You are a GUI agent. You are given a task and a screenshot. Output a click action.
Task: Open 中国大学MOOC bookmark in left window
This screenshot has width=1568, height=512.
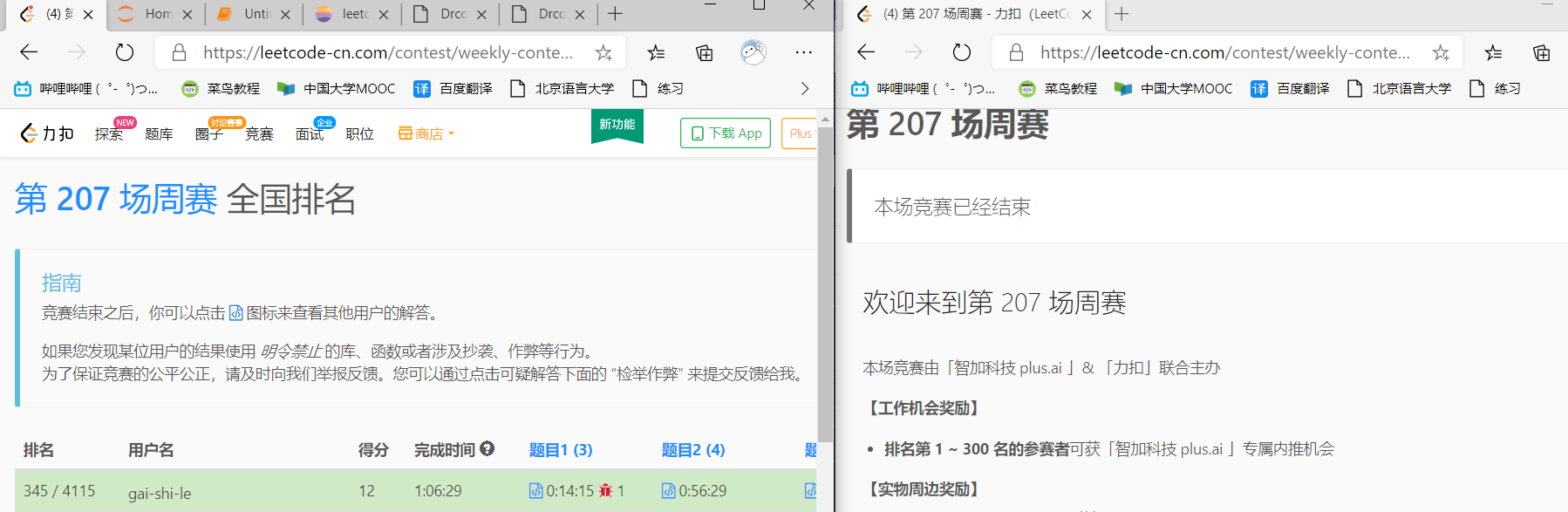pyautogui.click(x=337, y=88)
